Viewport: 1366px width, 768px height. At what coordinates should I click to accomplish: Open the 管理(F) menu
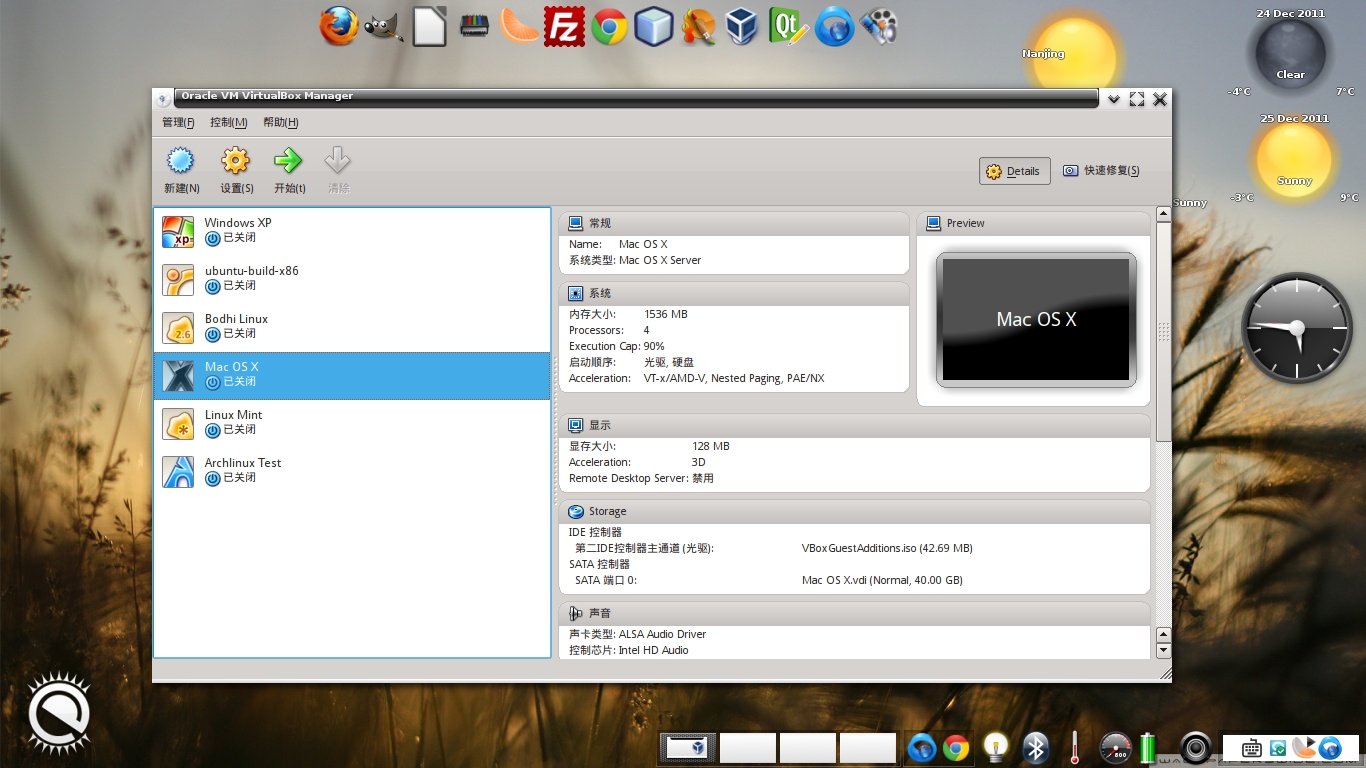pyautogui.click(x=178, y=122)
